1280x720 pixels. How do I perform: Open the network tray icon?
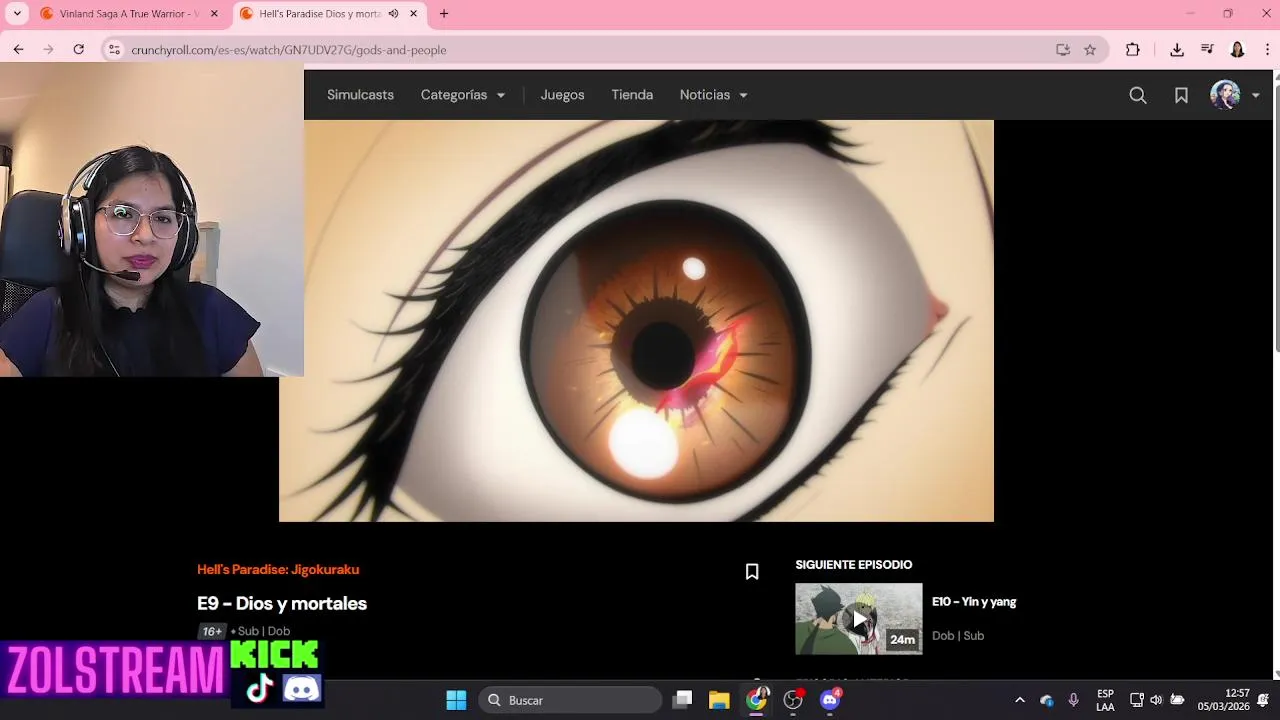1136,700
